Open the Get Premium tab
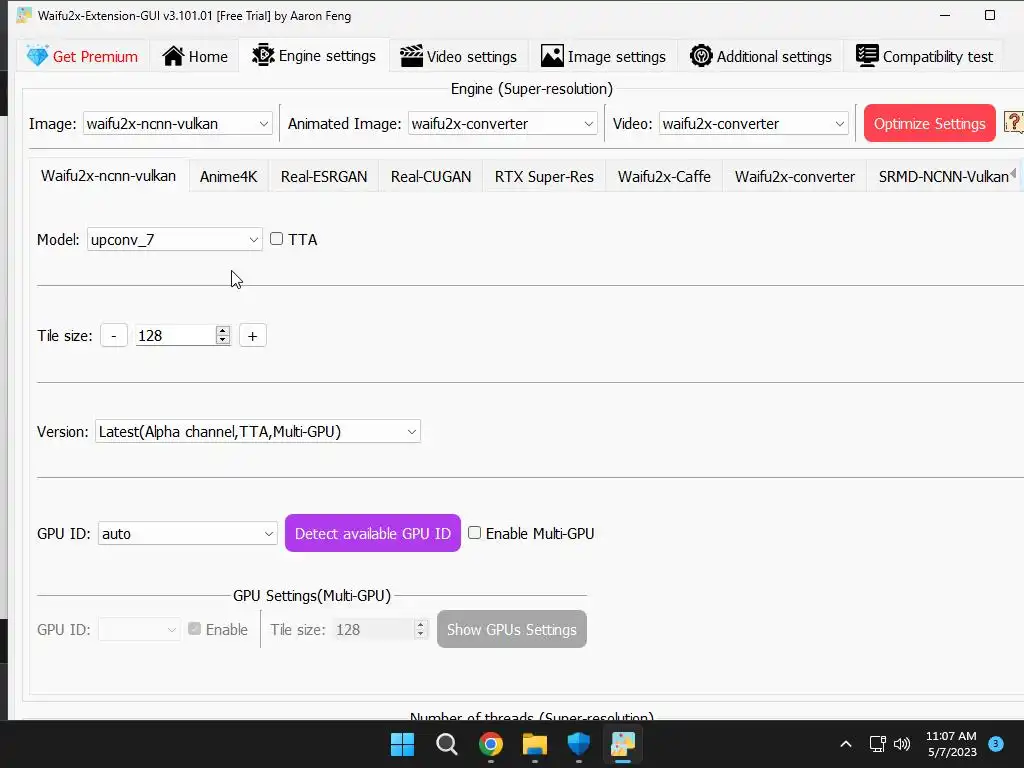Viewport: 1024px width, 768px height. pyautogui.click(x=83, y=57)
